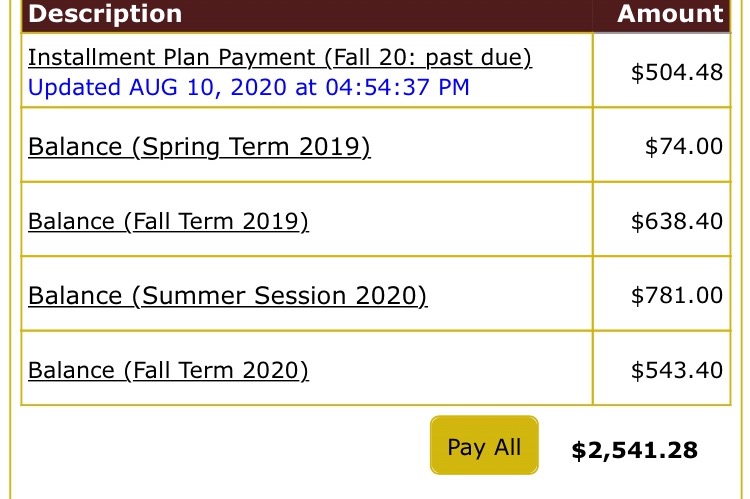Image resolution: width=750 pixels, height=499 pixels.
Task: Open the Installment Plan Payment link
Action: pyautogui.click(x=200, y=57)
